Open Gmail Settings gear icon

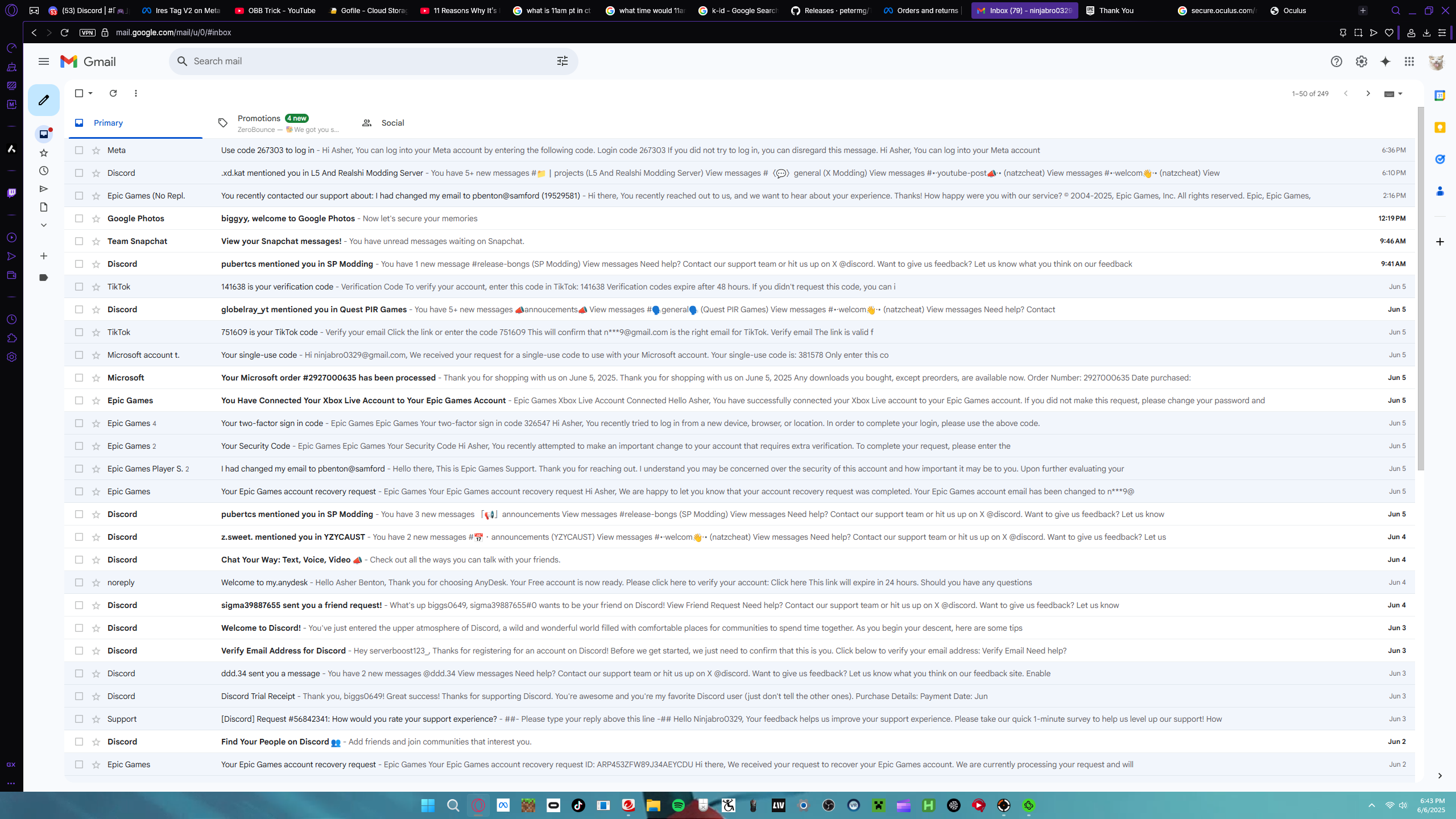(x=1362, y=61)
